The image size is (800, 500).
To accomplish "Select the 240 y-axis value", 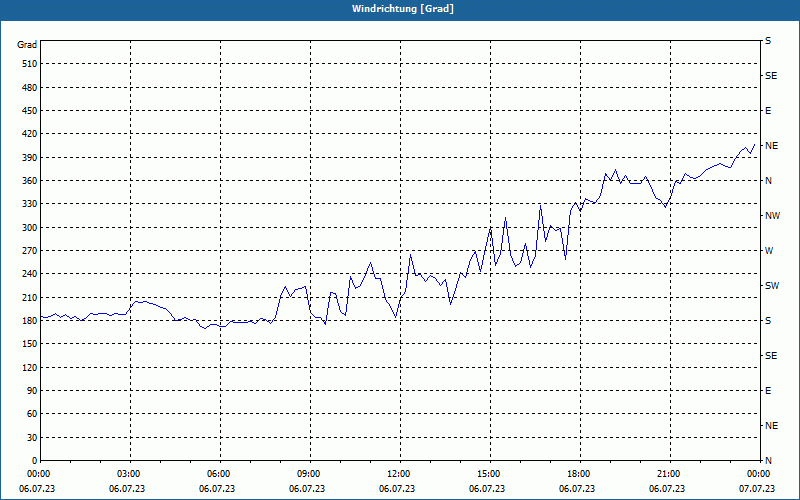I will 30,274.
